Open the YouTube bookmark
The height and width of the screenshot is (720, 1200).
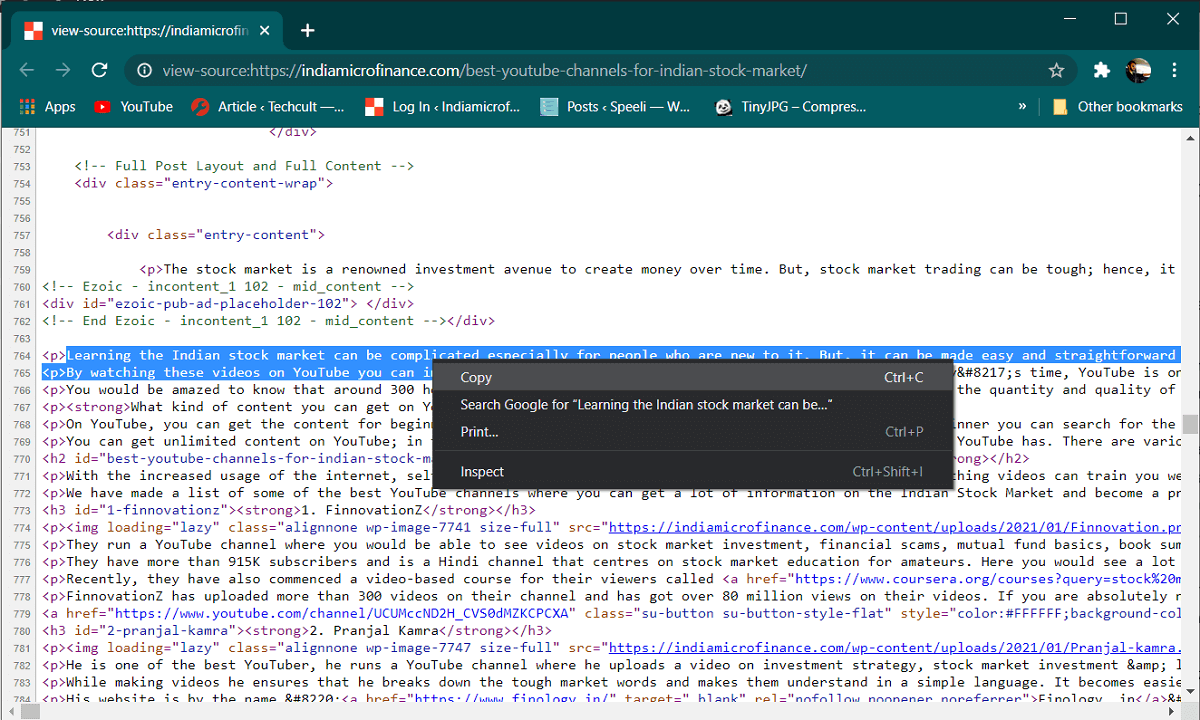[x=133, y=107]
